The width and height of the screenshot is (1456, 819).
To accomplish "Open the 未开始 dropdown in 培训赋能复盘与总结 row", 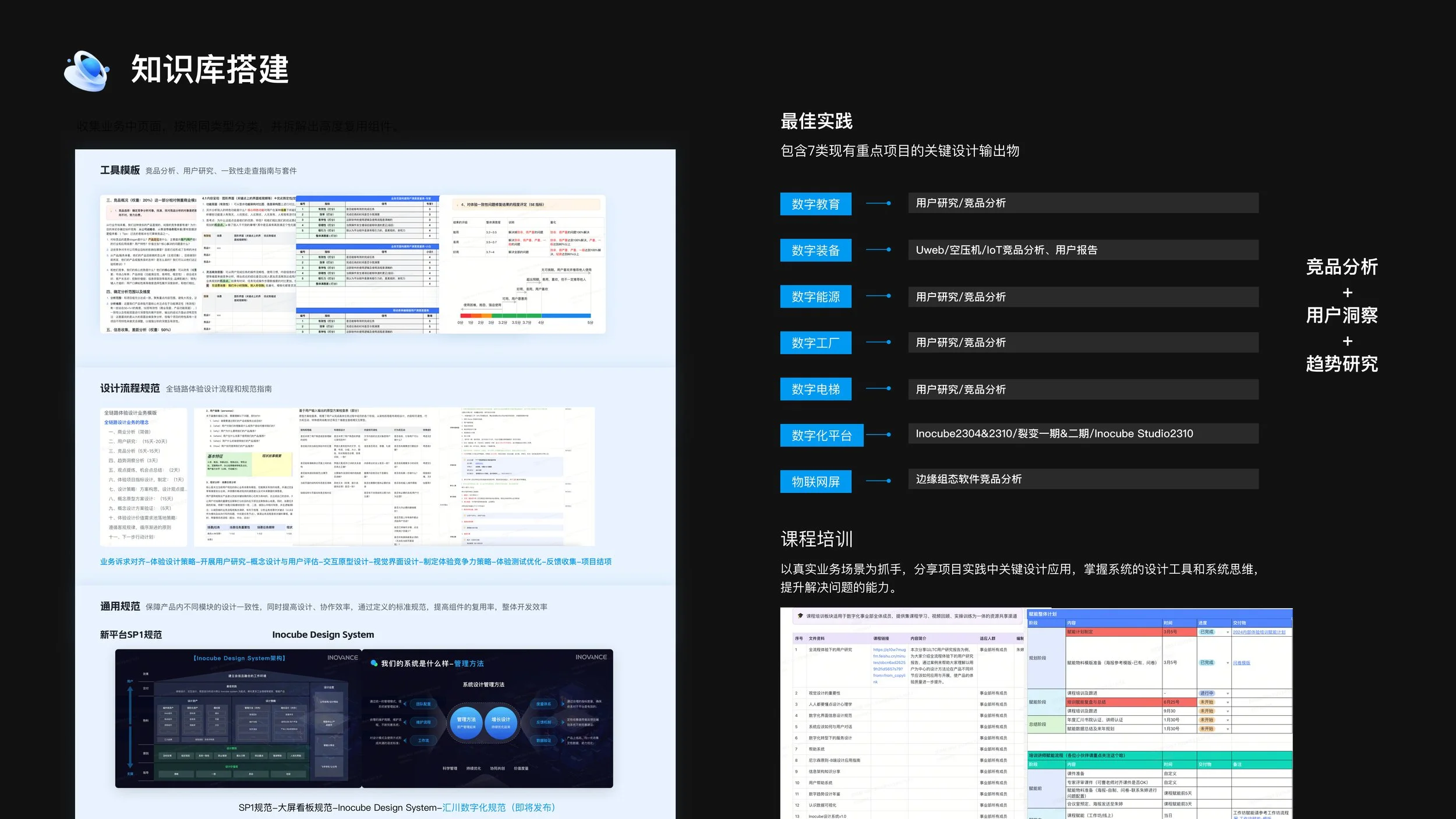I will [x=1228, y=702].
